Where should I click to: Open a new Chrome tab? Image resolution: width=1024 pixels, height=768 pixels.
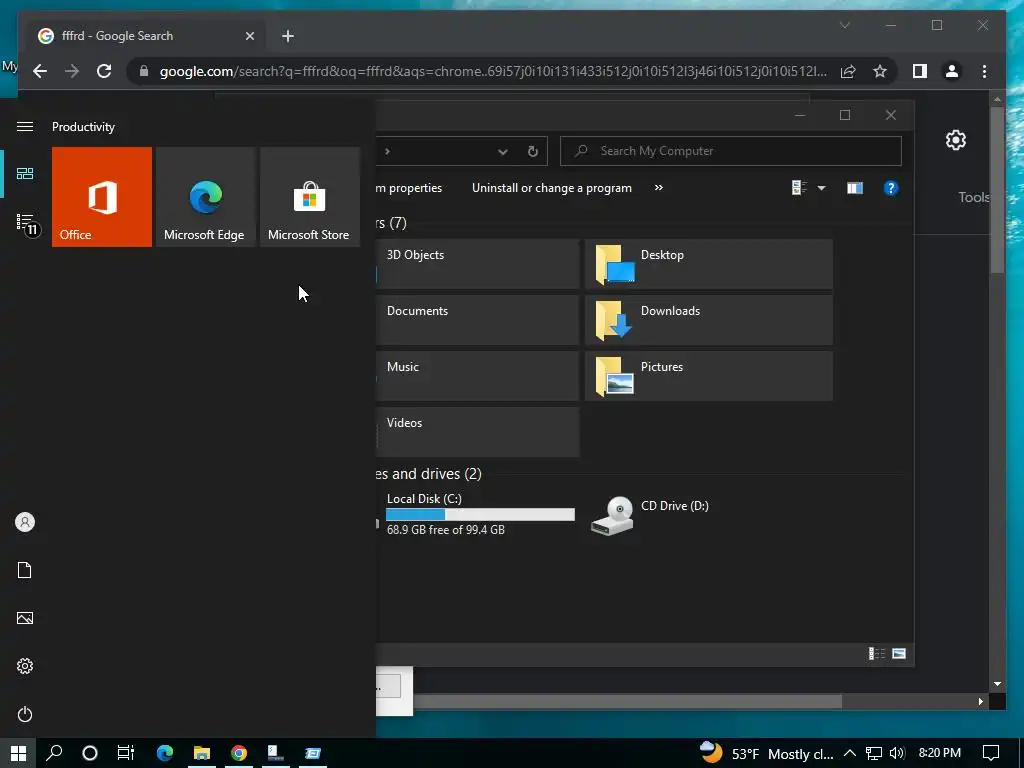288,36
